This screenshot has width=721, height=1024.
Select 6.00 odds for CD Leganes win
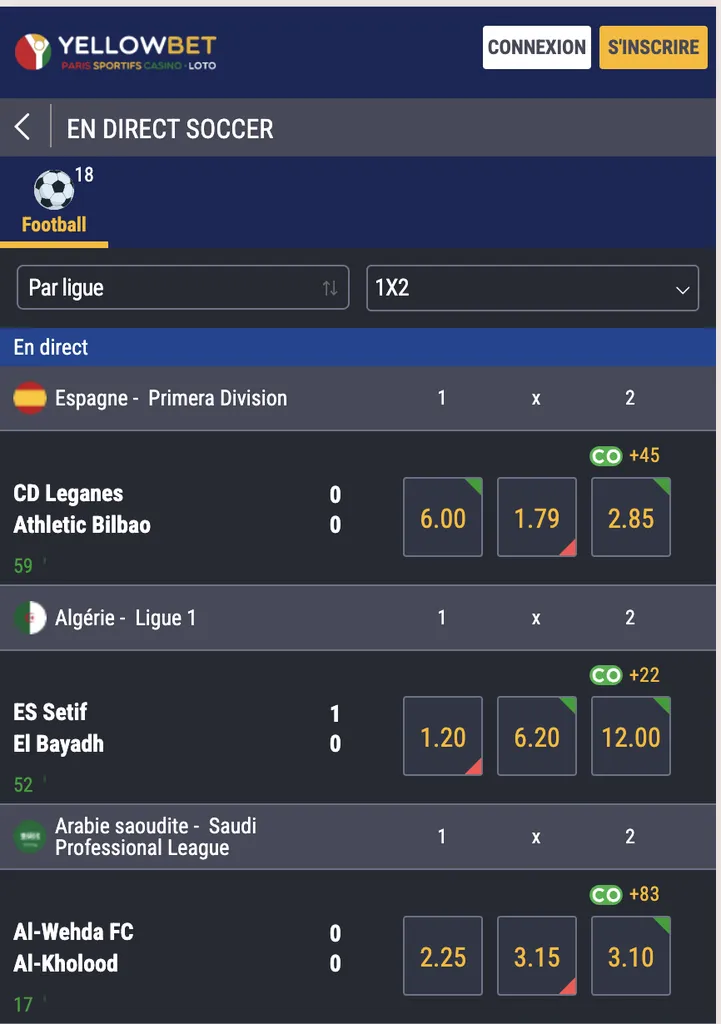coord(442,517)
